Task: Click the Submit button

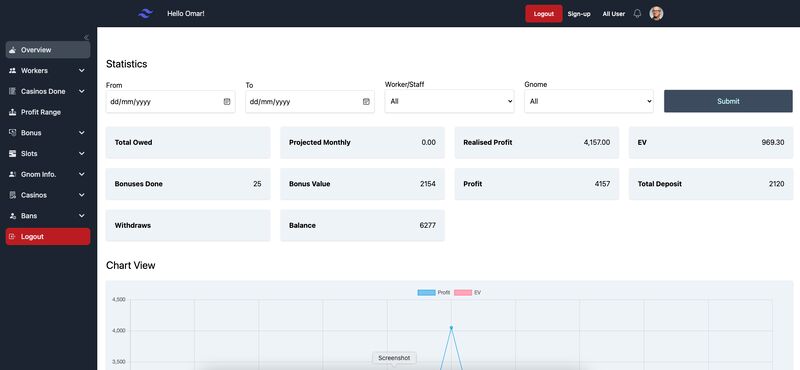Action: tap(728, 101)
